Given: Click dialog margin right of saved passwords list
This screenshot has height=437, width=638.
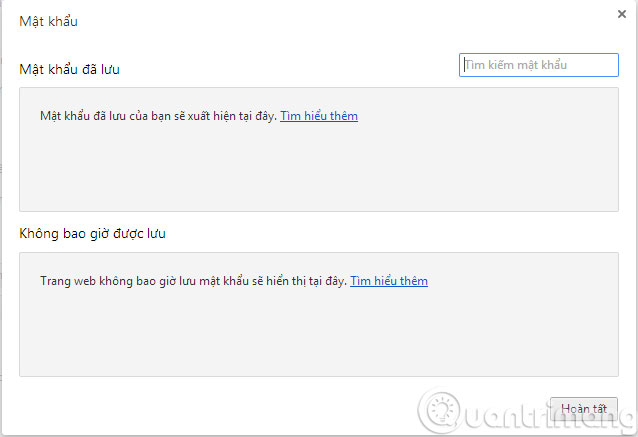Looking at the screenshot, I should coord(627,150).
